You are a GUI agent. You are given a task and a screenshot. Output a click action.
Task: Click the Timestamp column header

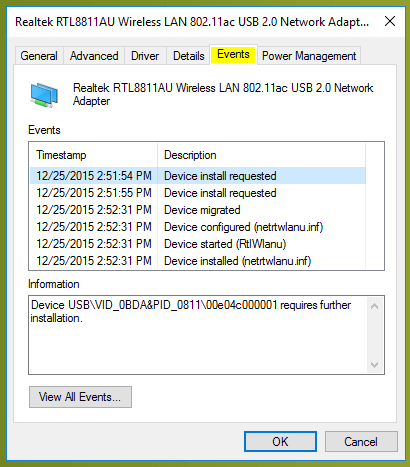(94, 155)
